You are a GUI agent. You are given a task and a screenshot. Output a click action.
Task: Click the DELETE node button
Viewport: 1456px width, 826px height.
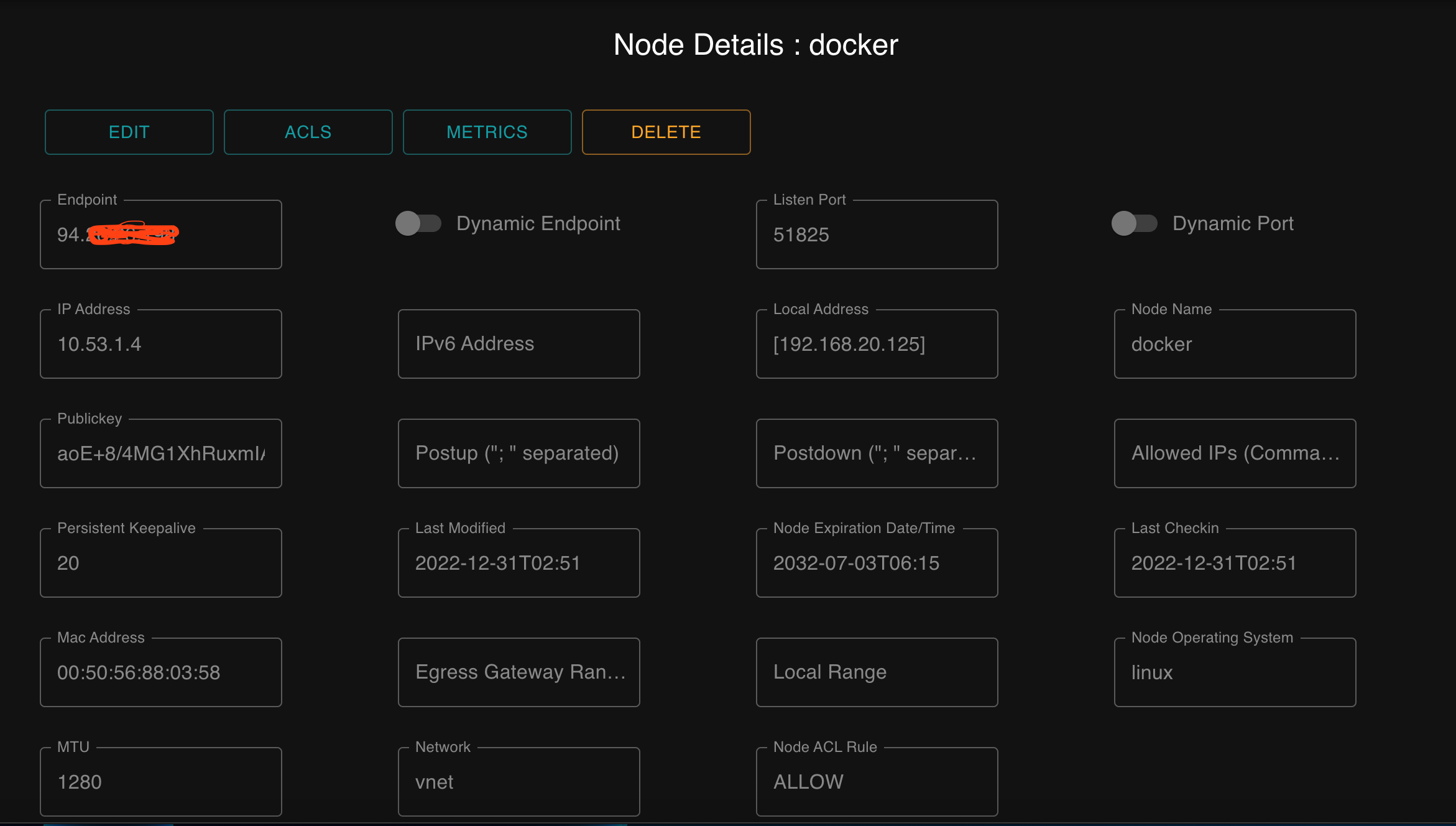(666, 132)
